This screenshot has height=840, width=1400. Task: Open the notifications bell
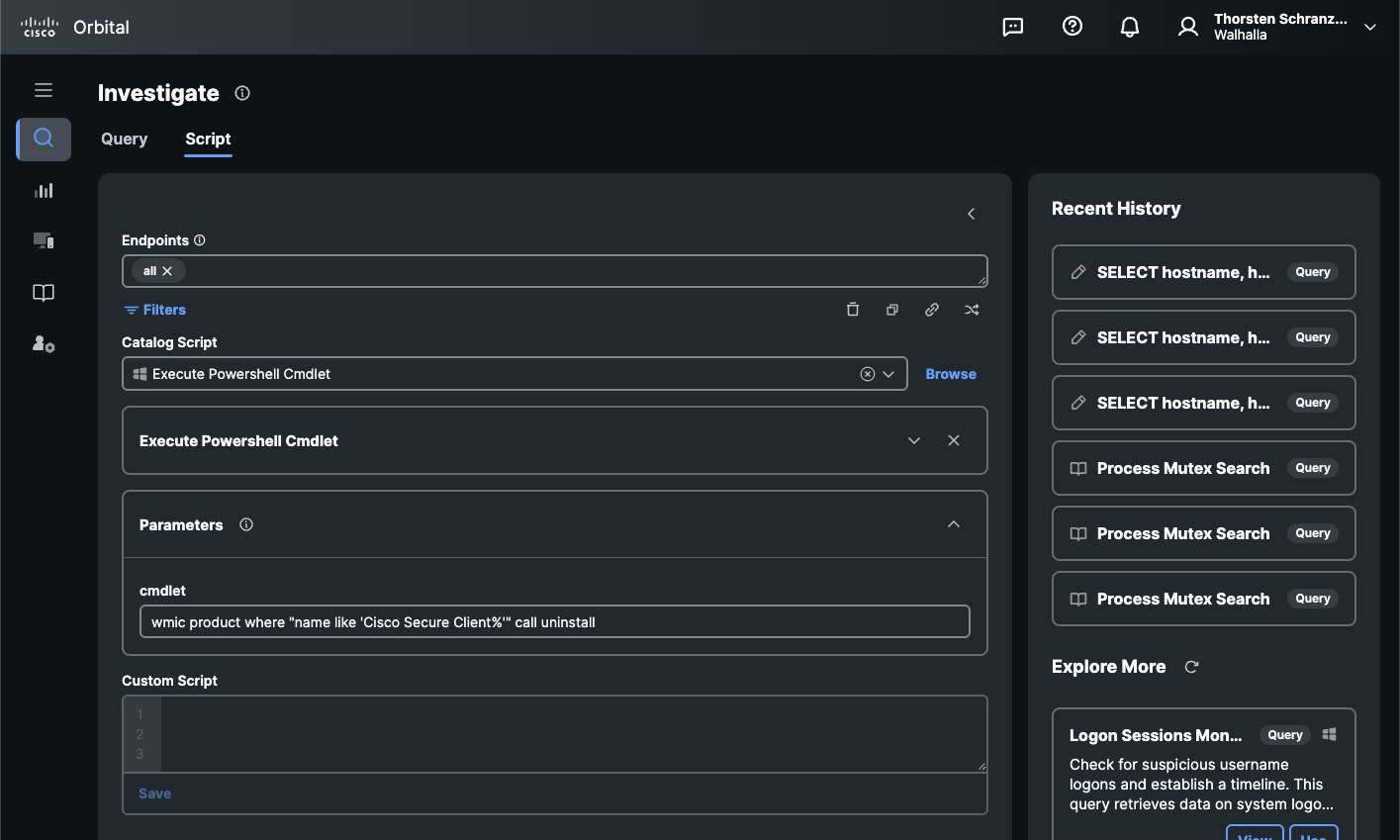(x=1130, y=27)
